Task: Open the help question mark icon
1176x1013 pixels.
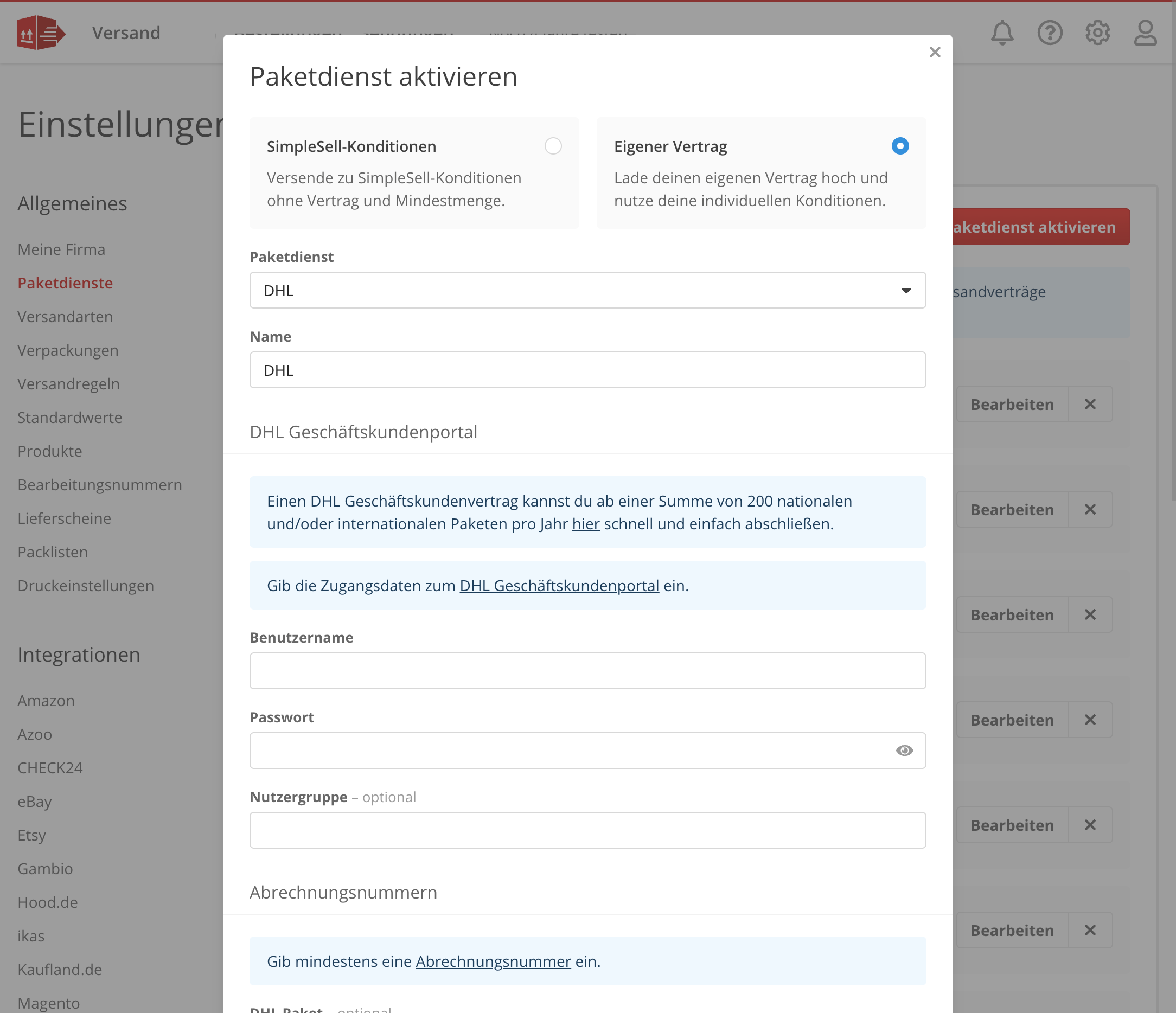Action: [x=1050, y=33]
